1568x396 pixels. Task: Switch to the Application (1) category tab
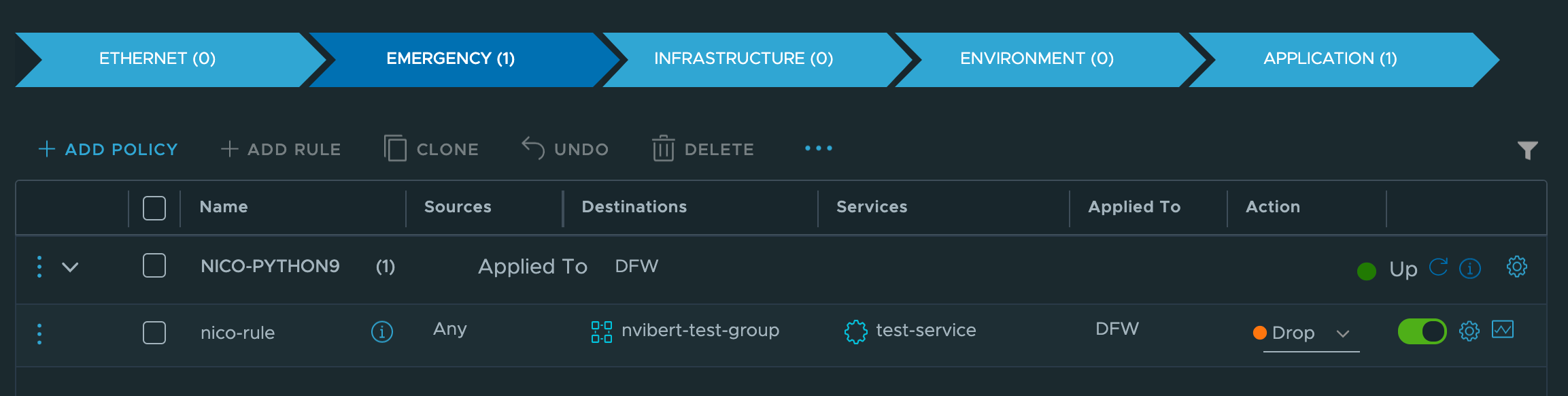pos(1330,59)
